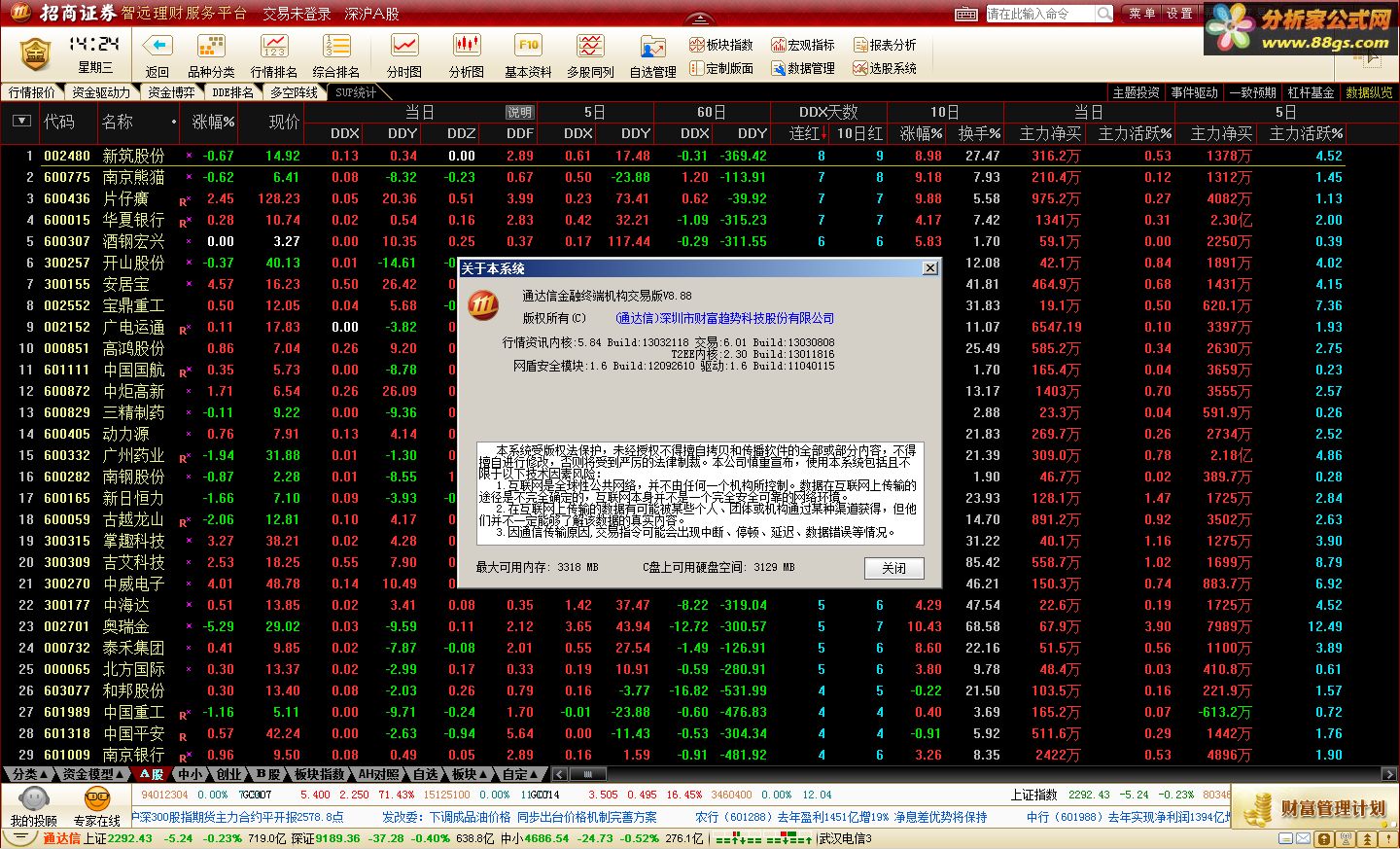Open 行情排名 ranking toolbar icon
Viewport: 1400px width, 849px height.
274,46
